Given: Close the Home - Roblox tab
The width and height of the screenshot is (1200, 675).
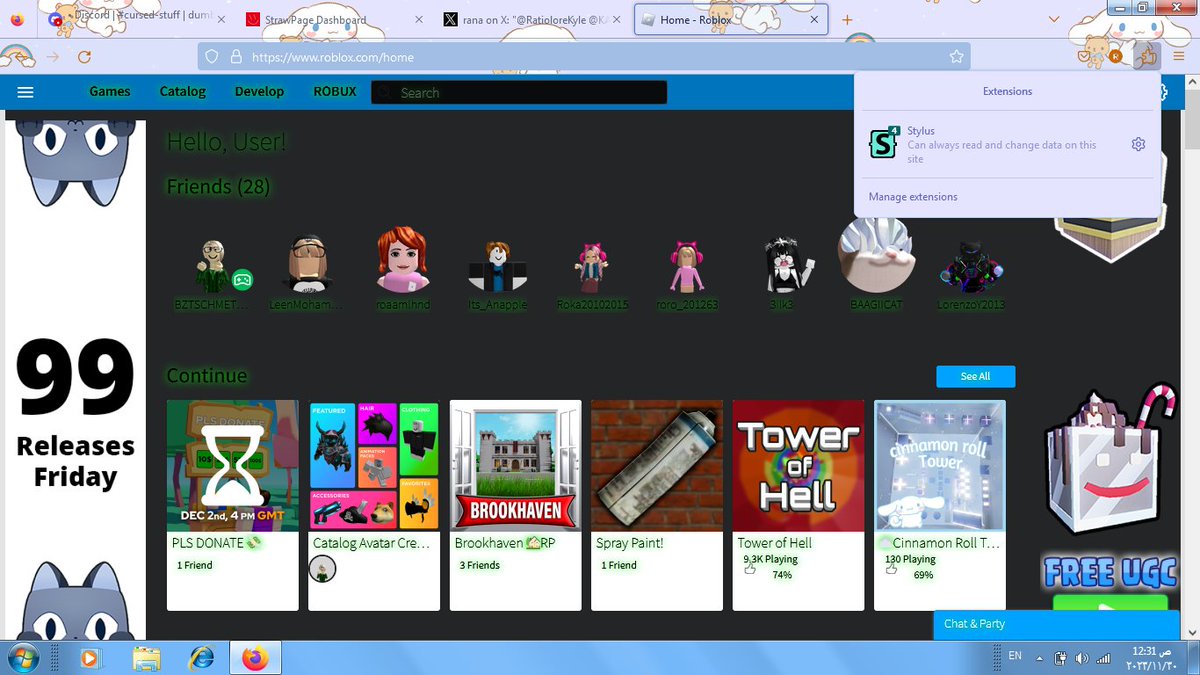Looking at the screenshot, I should click(x=814, y=20).
